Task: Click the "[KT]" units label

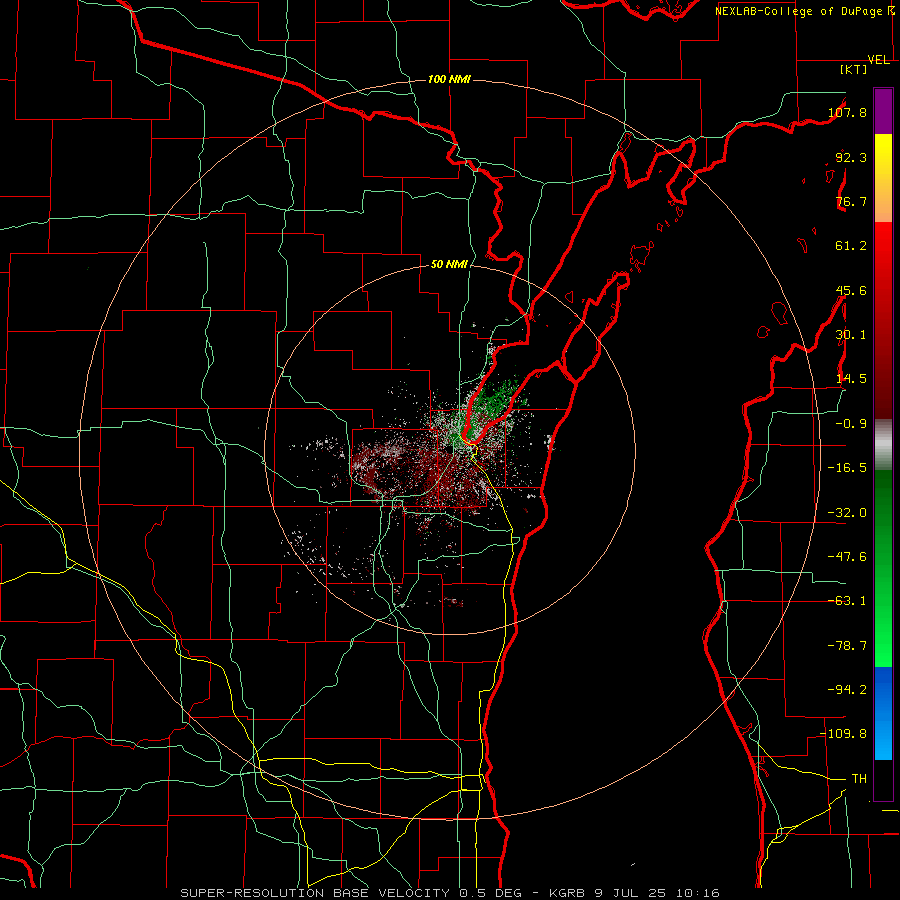Action: 853,69
